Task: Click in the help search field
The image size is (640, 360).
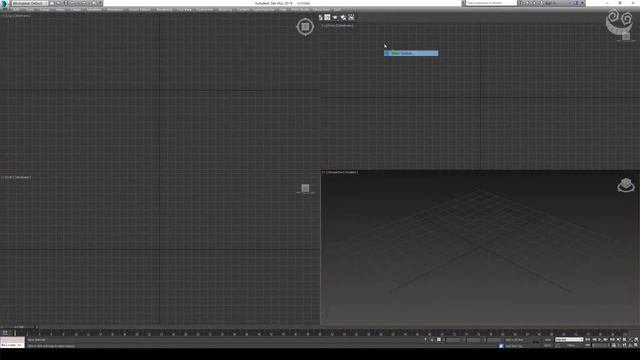Action: point(491,3)
